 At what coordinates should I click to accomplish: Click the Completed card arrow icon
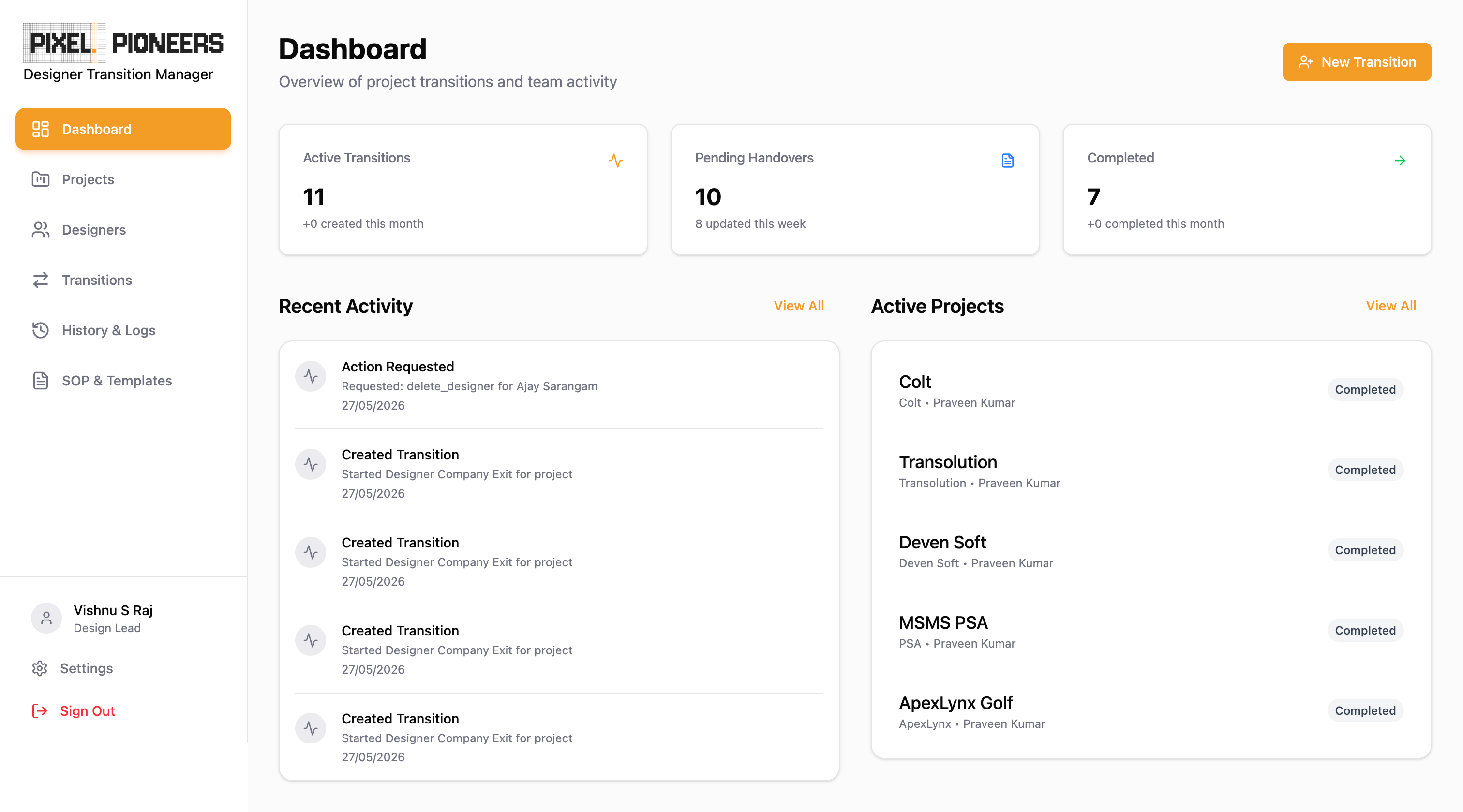[x=1400, y=160]
